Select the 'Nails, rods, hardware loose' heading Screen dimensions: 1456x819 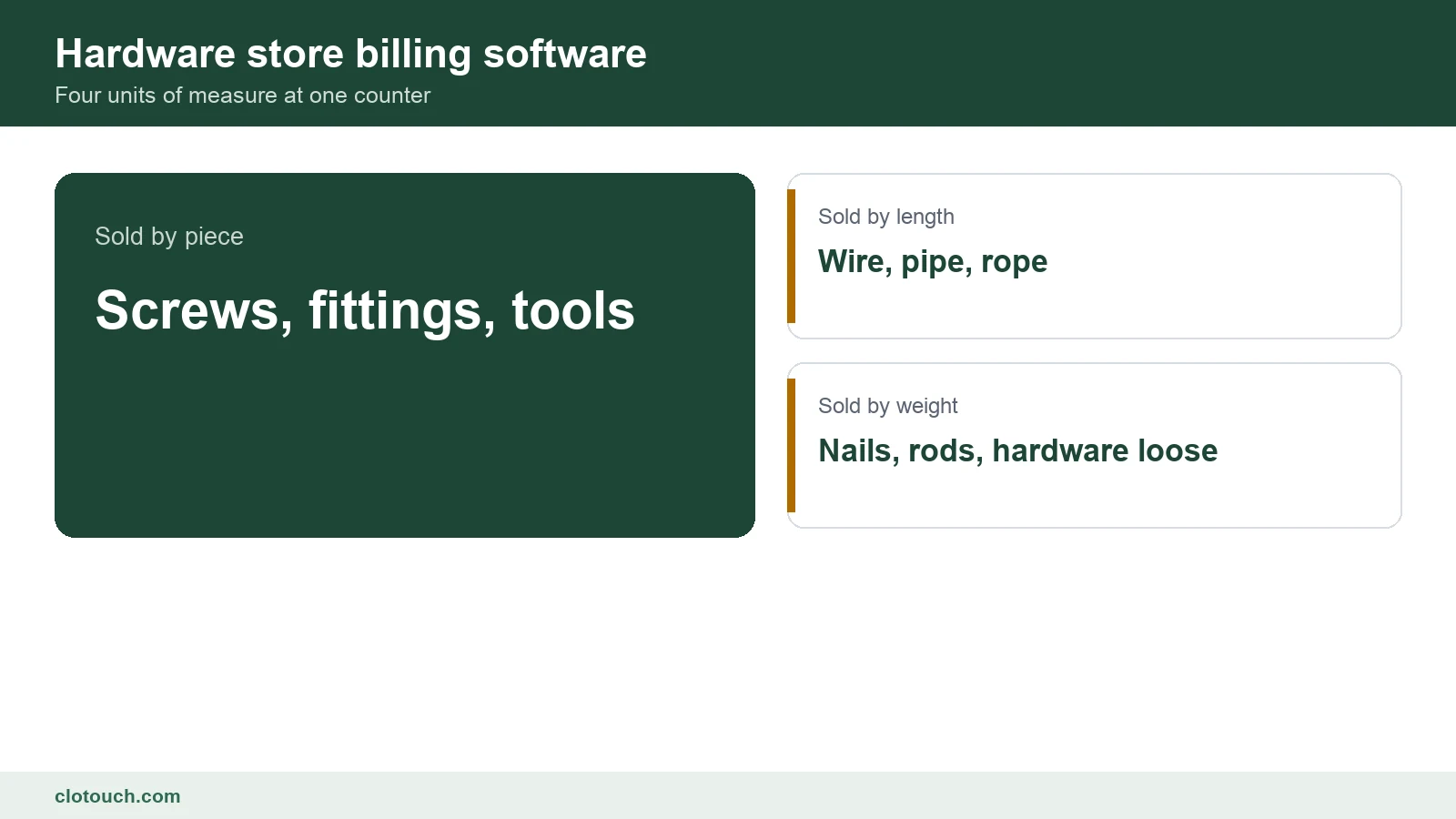tap(1018, 450)
